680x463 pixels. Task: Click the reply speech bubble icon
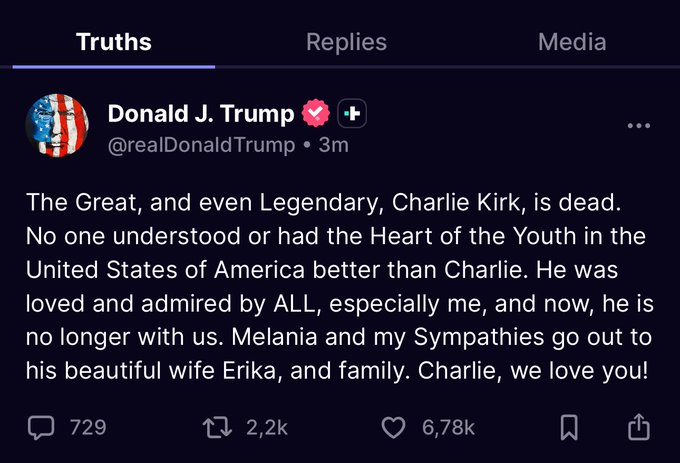coord(41,428)
